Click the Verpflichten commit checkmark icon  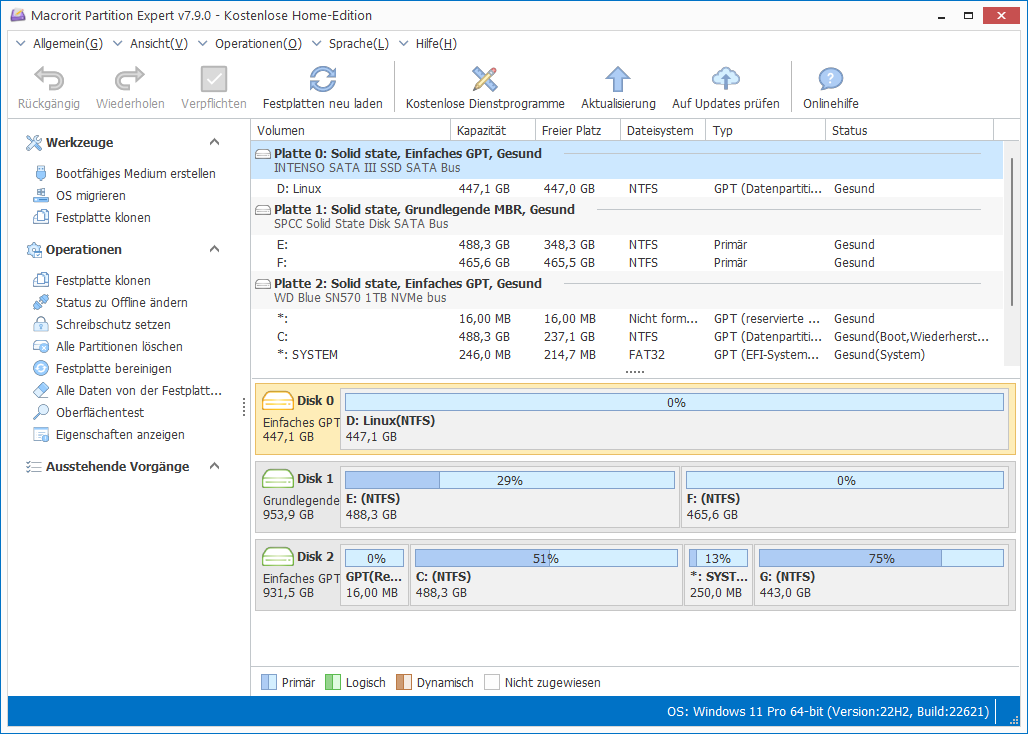click(214, 79)
